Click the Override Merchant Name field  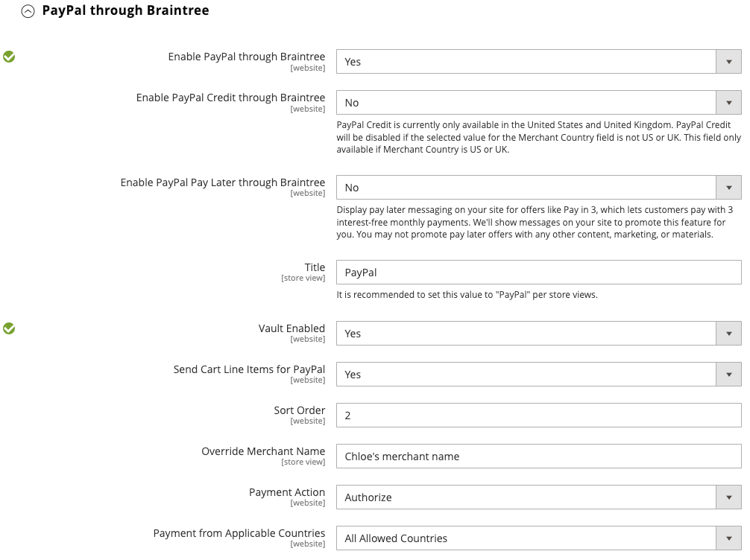point(538,456)
